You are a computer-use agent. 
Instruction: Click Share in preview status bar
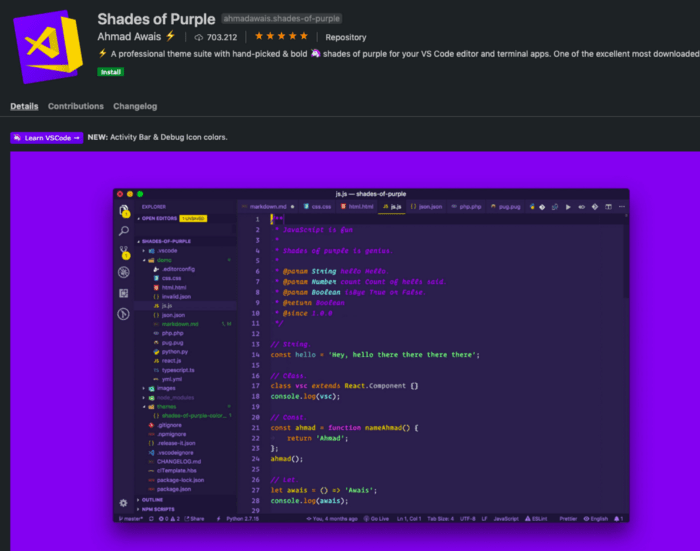point(194,519)
